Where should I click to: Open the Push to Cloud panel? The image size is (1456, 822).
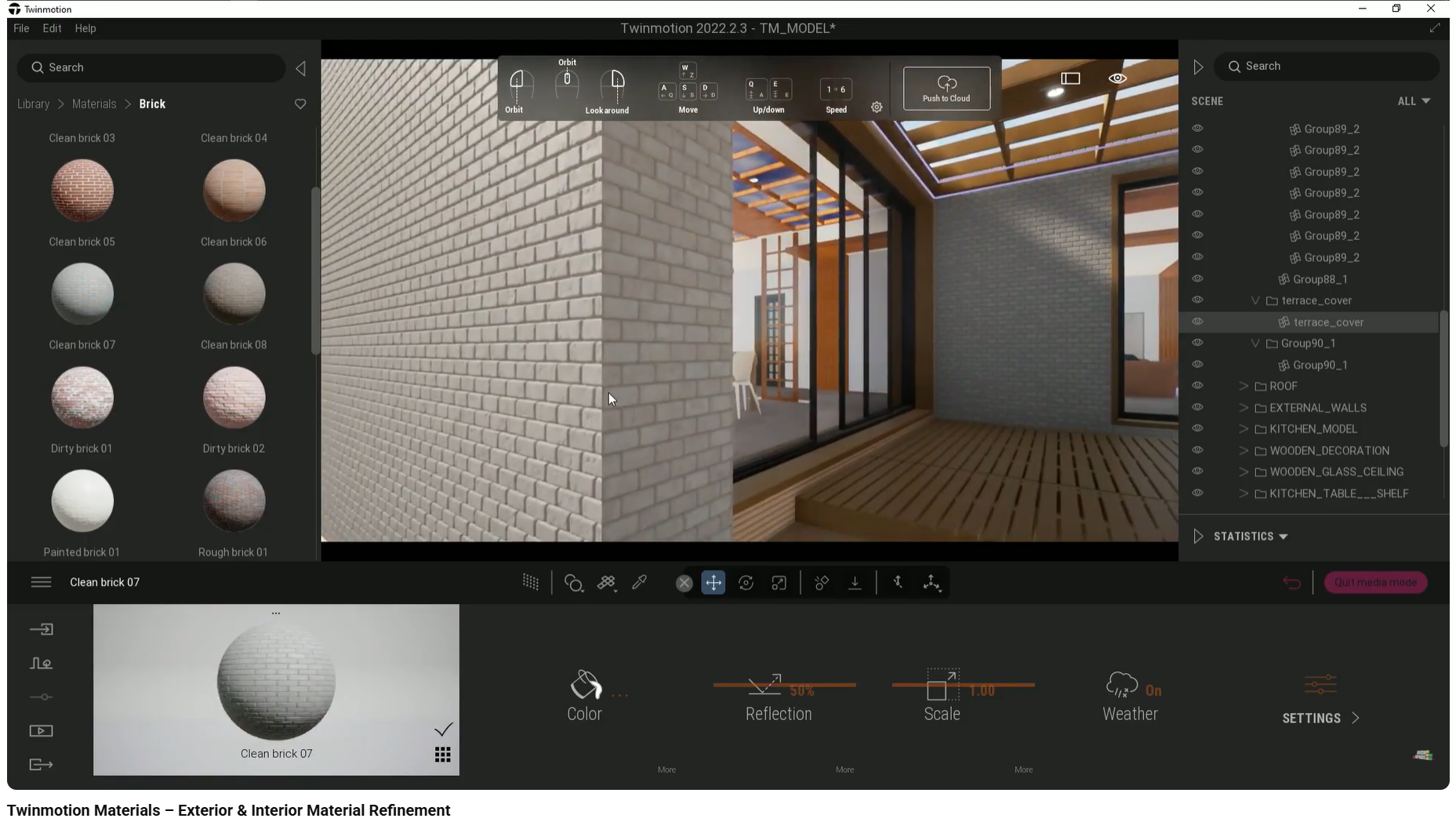pyautogui.click(x=946, y=88)
